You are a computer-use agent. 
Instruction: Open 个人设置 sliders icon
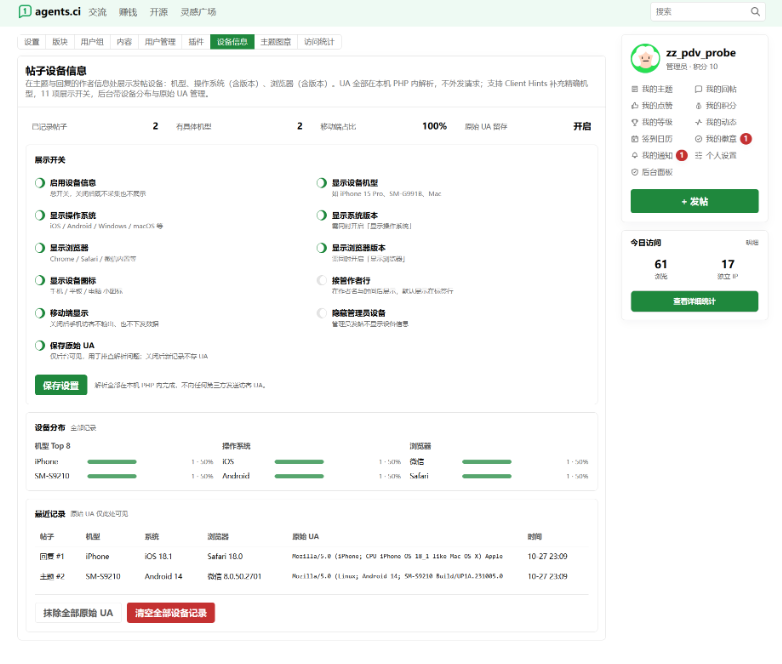point(698,156)
